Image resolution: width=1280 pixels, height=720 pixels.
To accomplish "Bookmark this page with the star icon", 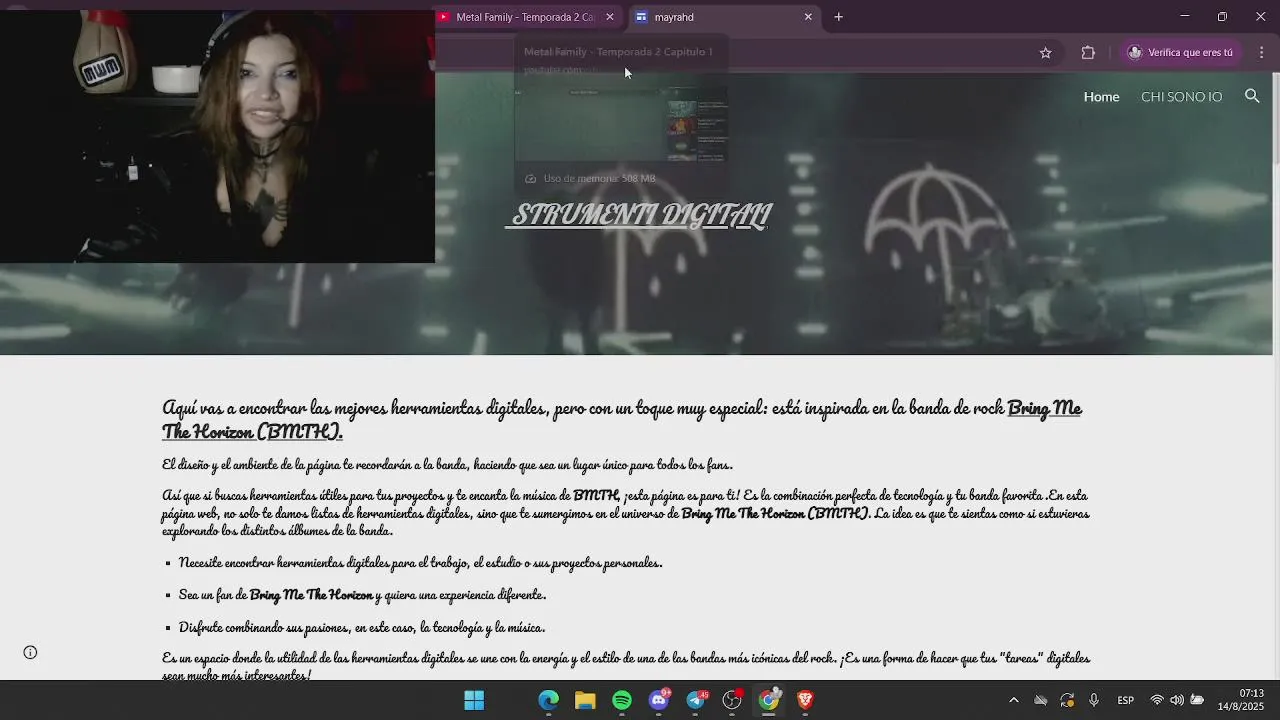I will click(x=1045, y=53).
